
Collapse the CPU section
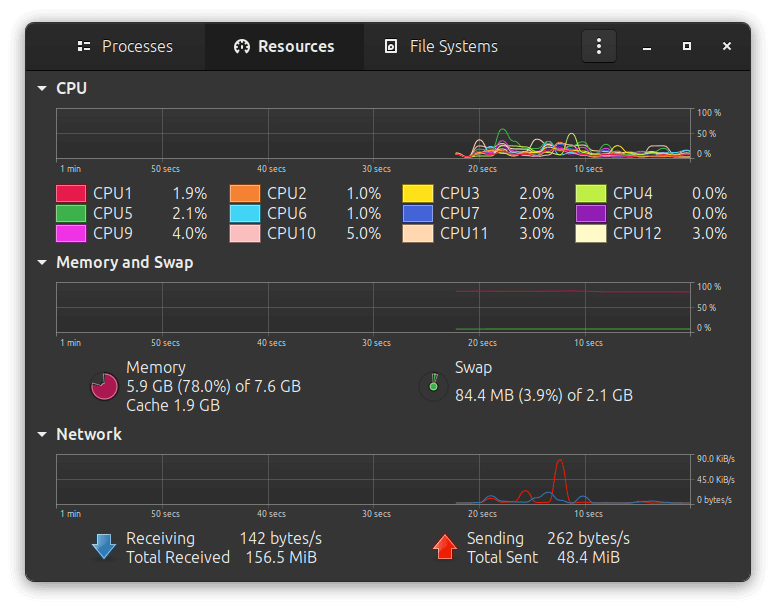[42, 89]
